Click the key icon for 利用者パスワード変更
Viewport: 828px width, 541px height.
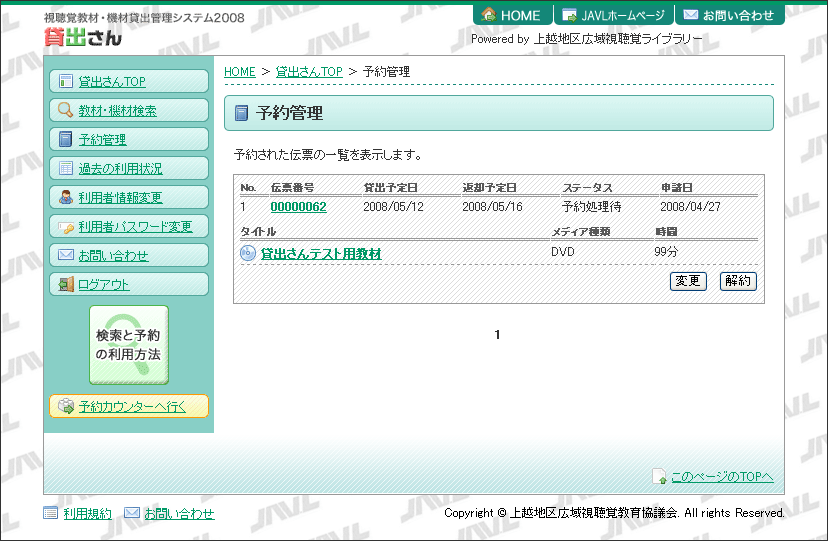point(66,227)
